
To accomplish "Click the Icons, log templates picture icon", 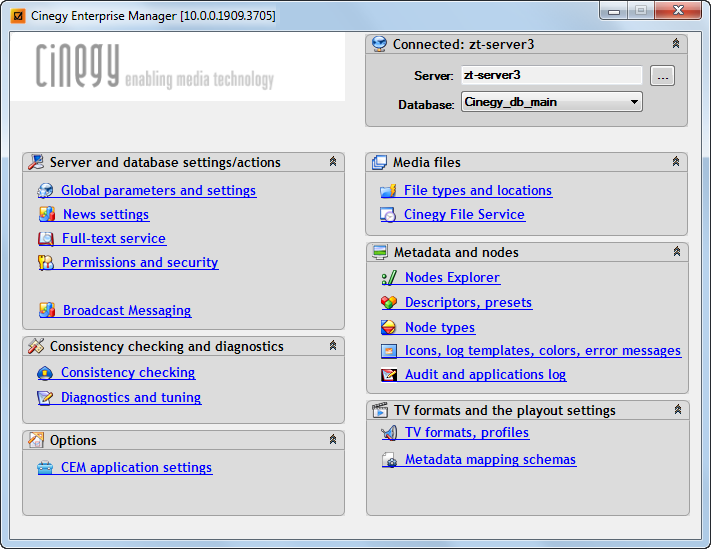I will pyautogui.click(x=389, y=351).
